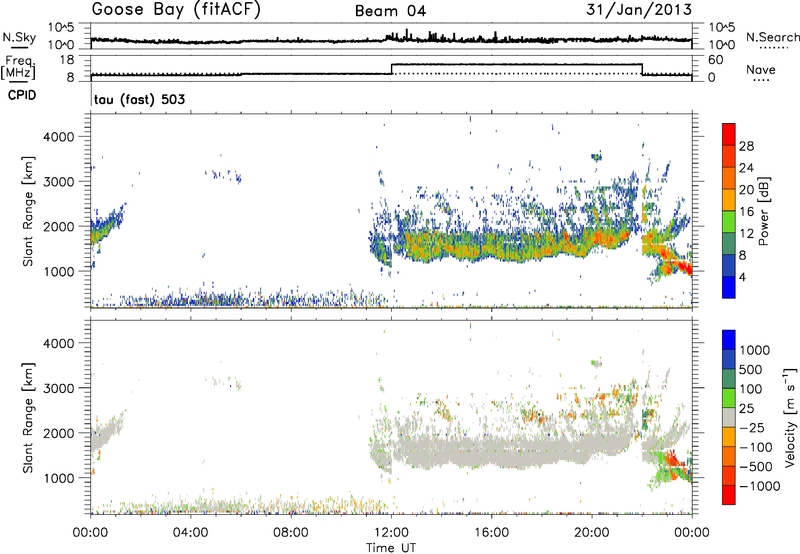Click the '500' velocity colorbar label
The height and width of the screenshot is (554, 800).
pos(753,369)
